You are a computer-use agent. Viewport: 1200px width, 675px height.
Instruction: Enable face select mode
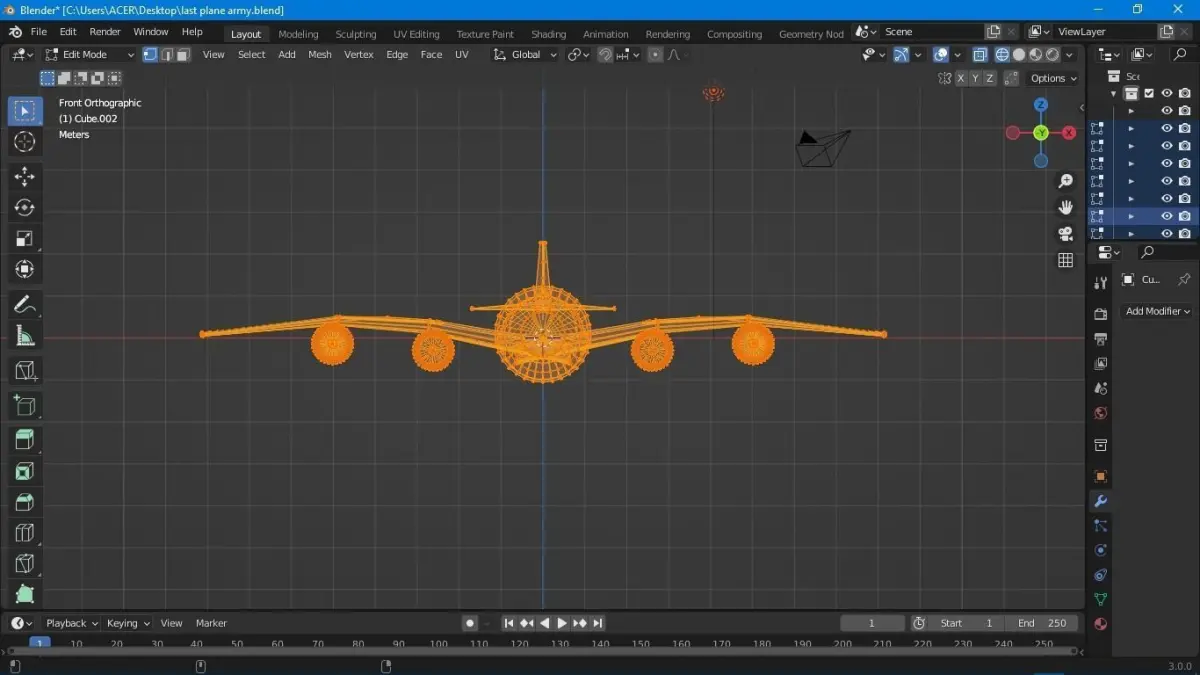click(182, 54)
